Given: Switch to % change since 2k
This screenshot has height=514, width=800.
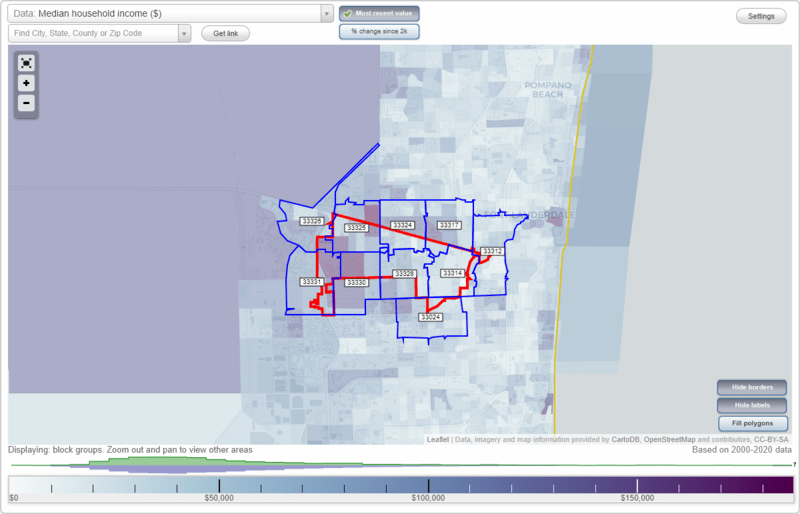Looking at the screenshot, I should [379, 32].
